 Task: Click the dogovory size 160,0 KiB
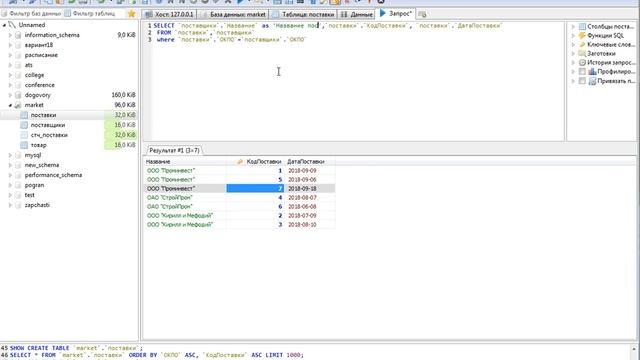[123, 95]
